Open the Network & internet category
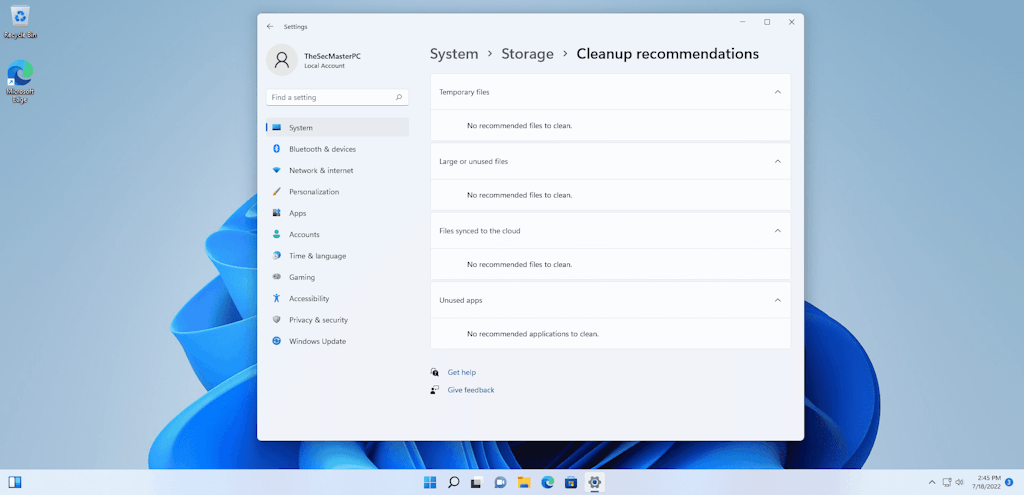Screen dimensions: 1024x495 click(338, 170)
